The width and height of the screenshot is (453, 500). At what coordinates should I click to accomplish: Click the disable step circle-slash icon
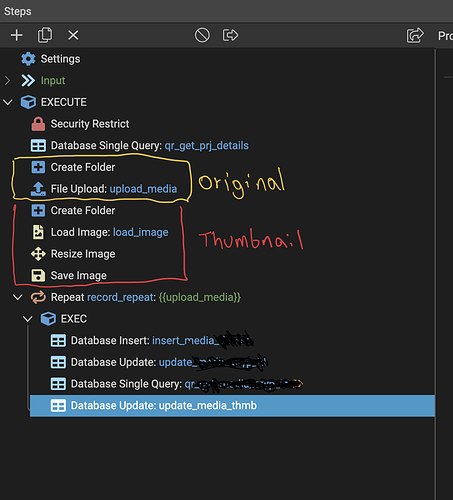[202, 35]
